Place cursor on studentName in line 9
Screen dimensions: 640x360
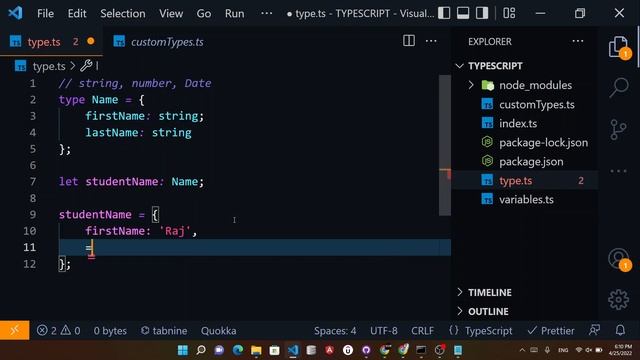pyautogui.click(x=95, y=215)
